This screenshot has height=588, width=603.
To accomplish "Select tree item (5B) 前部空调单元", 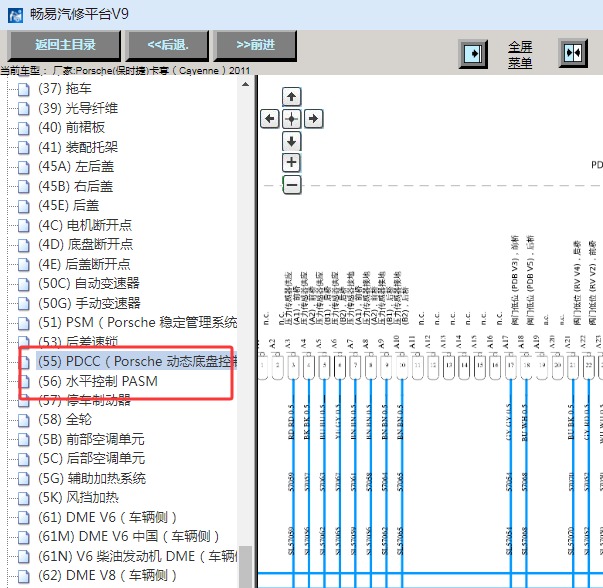I will coord(91,439).
